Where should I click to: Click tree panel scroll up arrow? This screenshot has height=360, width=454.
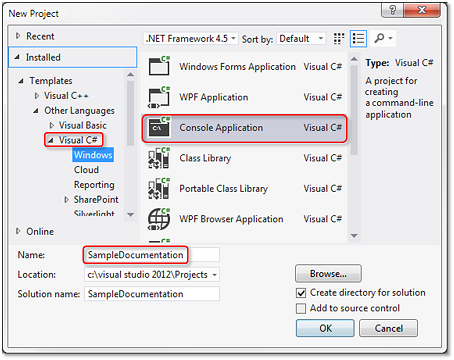tap(131, 74)
